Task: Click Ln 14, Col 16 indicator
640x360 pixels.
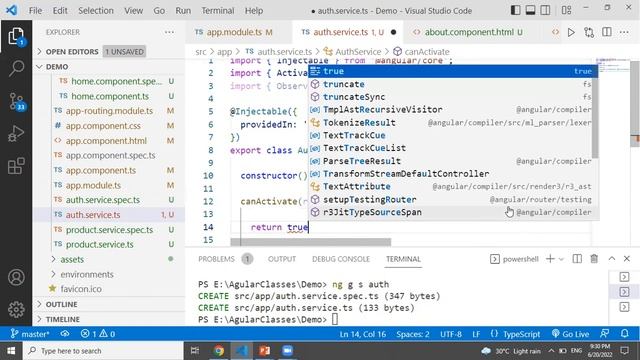Action: [362, 334]
